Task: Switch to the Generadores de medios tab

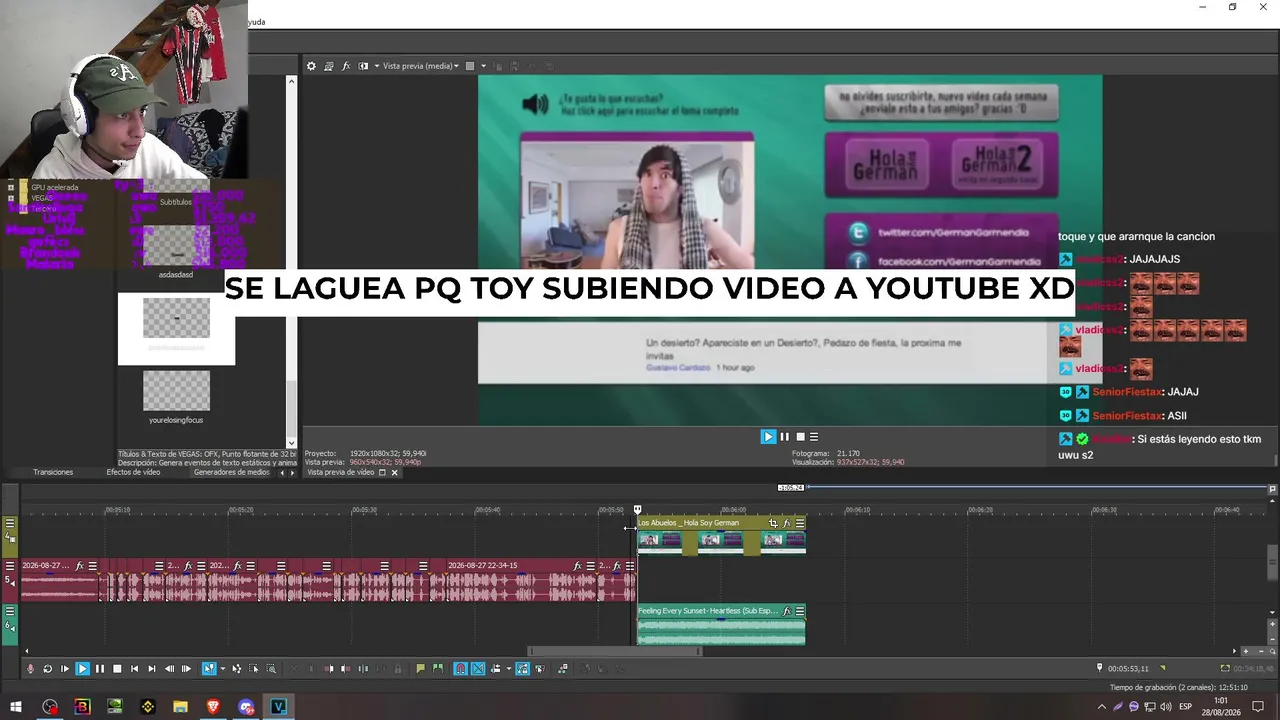Action: 231,472
